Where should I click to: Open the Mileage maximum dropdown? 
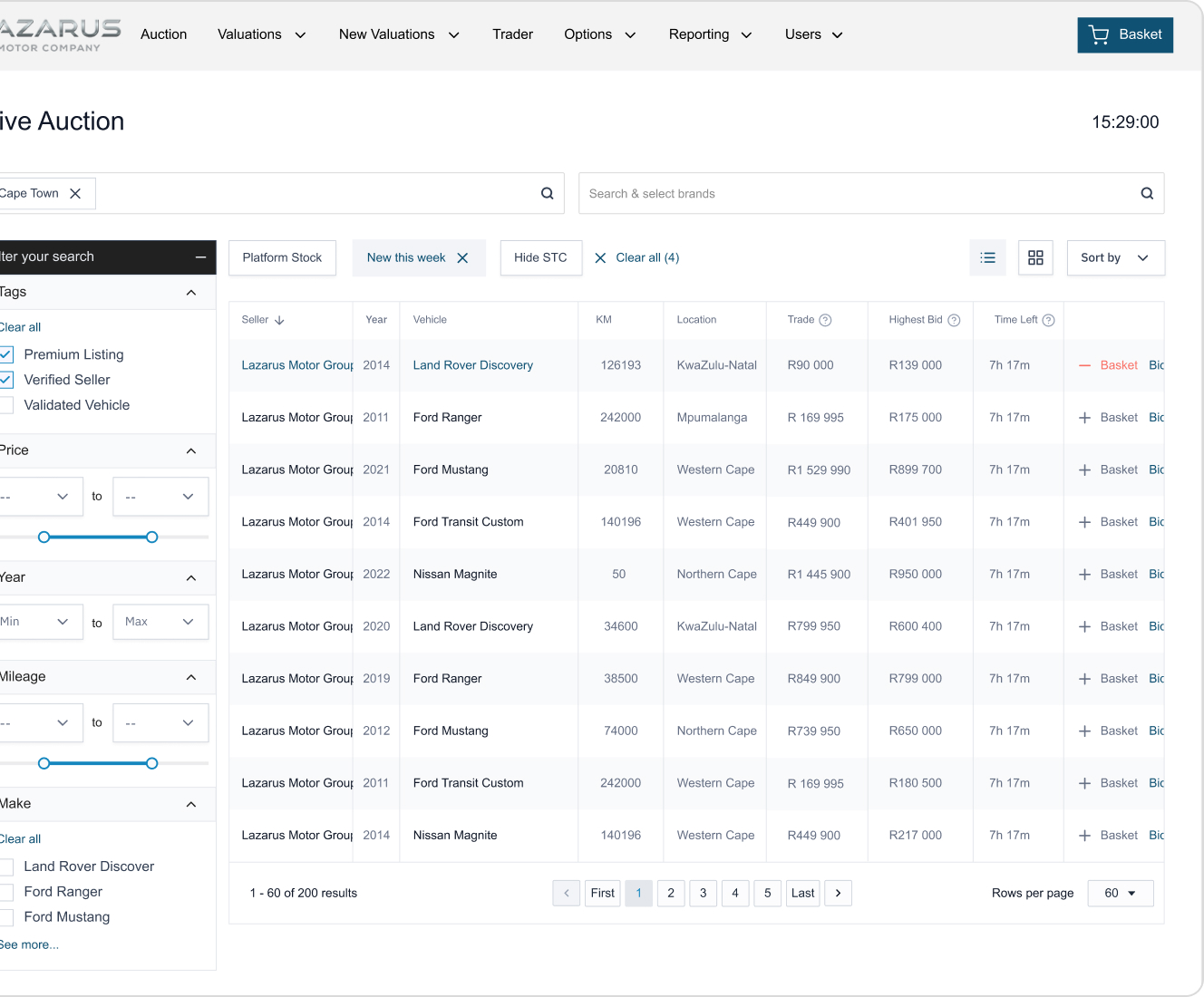pyautogui.click(x=160, y=723)
